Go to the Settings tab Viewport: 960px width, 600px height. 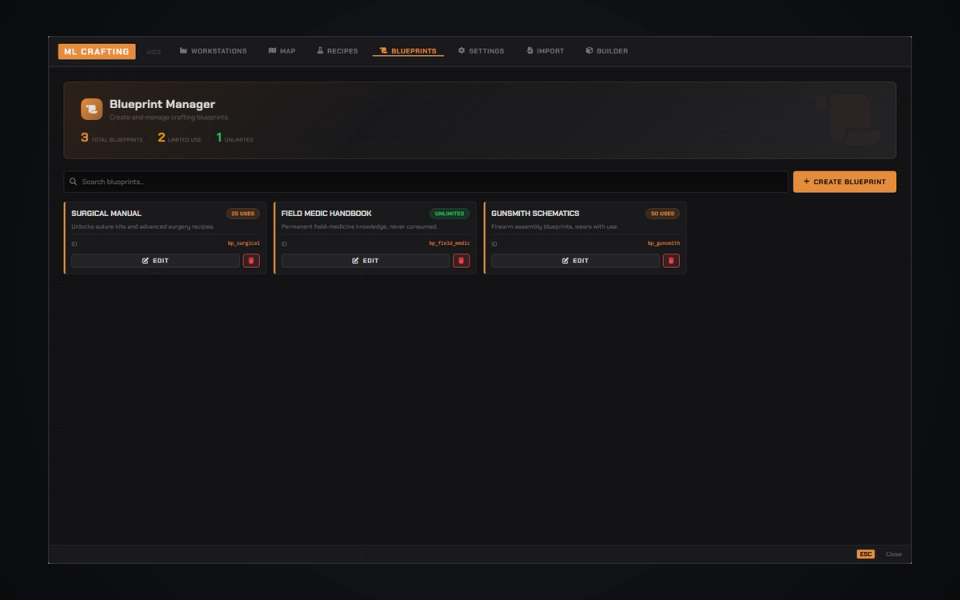click(x=481, y=51)
